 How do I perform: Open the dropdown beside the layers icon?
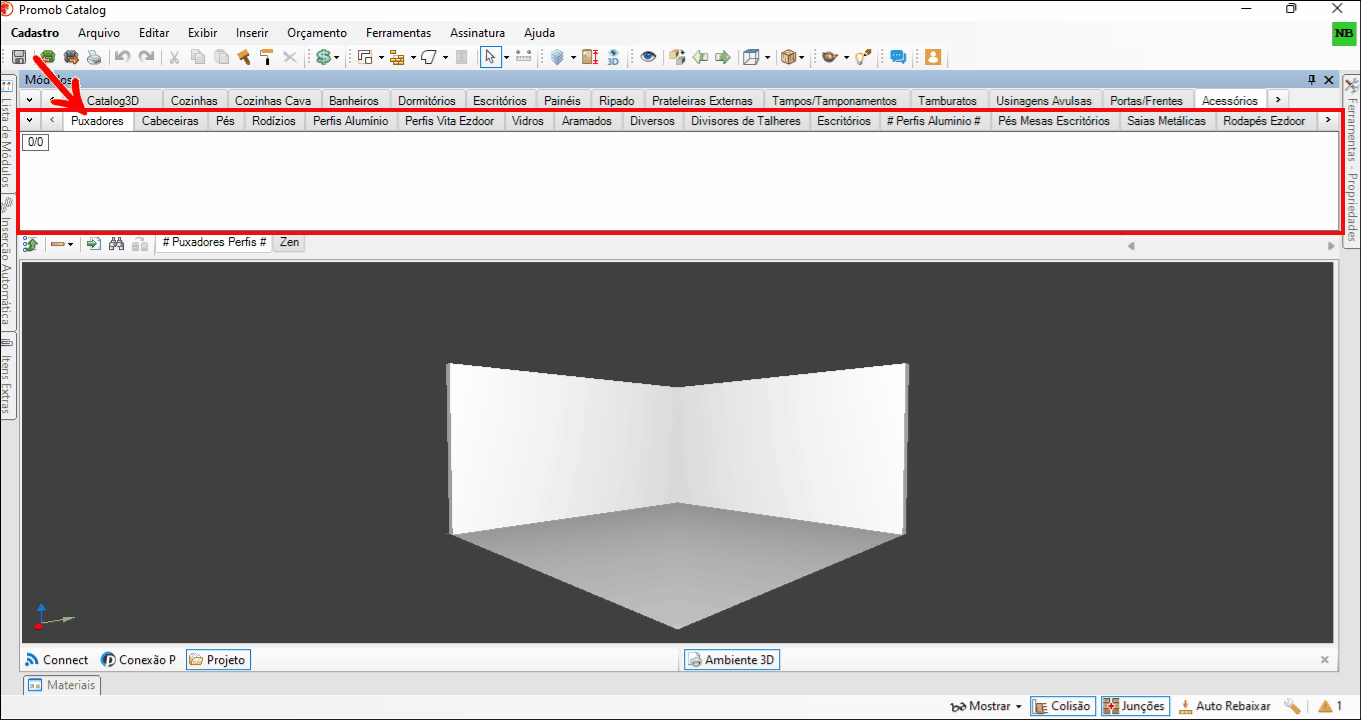tap(573, 57)
